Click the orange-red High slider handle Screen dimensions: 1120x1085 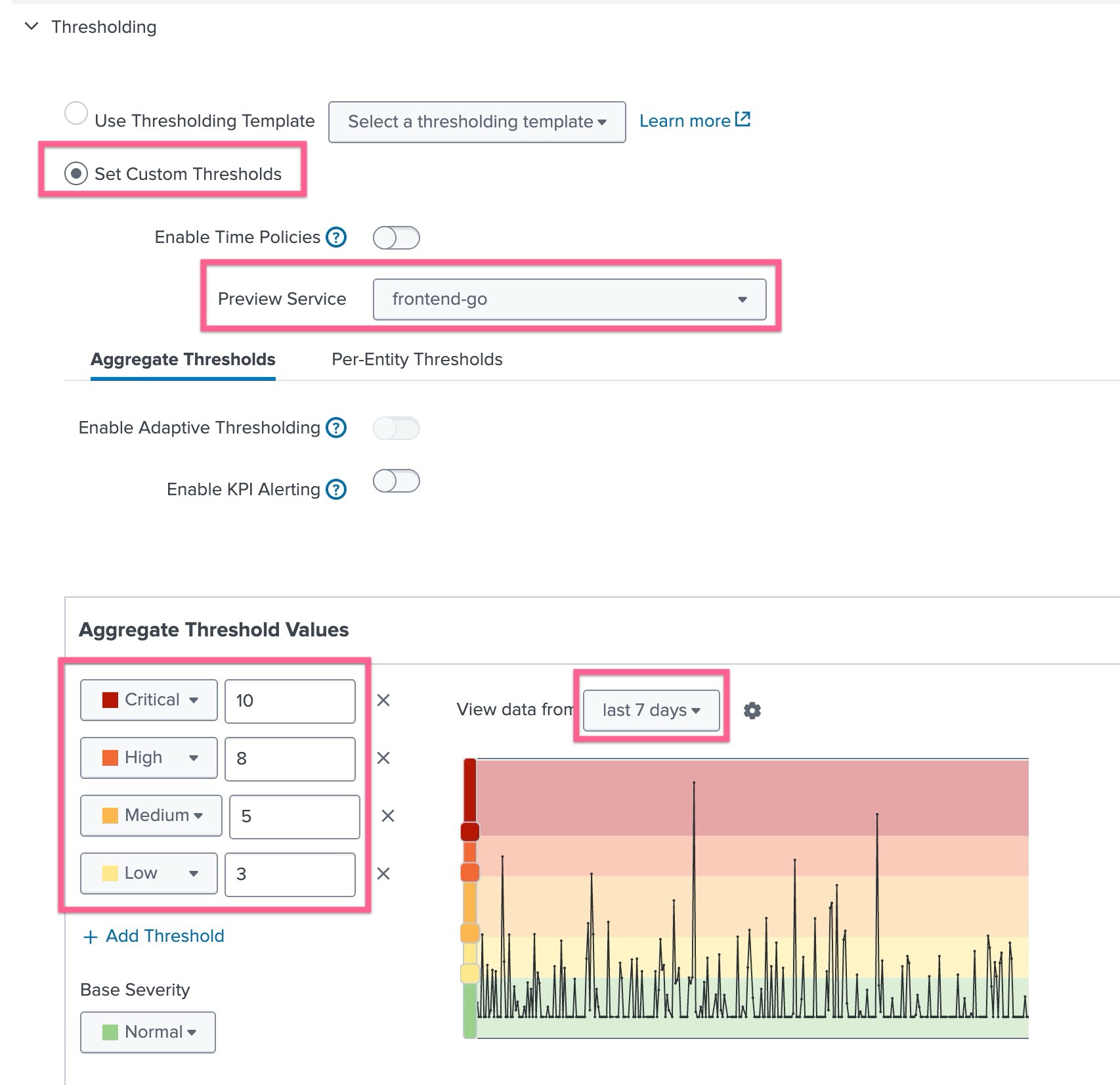(470, 872)
